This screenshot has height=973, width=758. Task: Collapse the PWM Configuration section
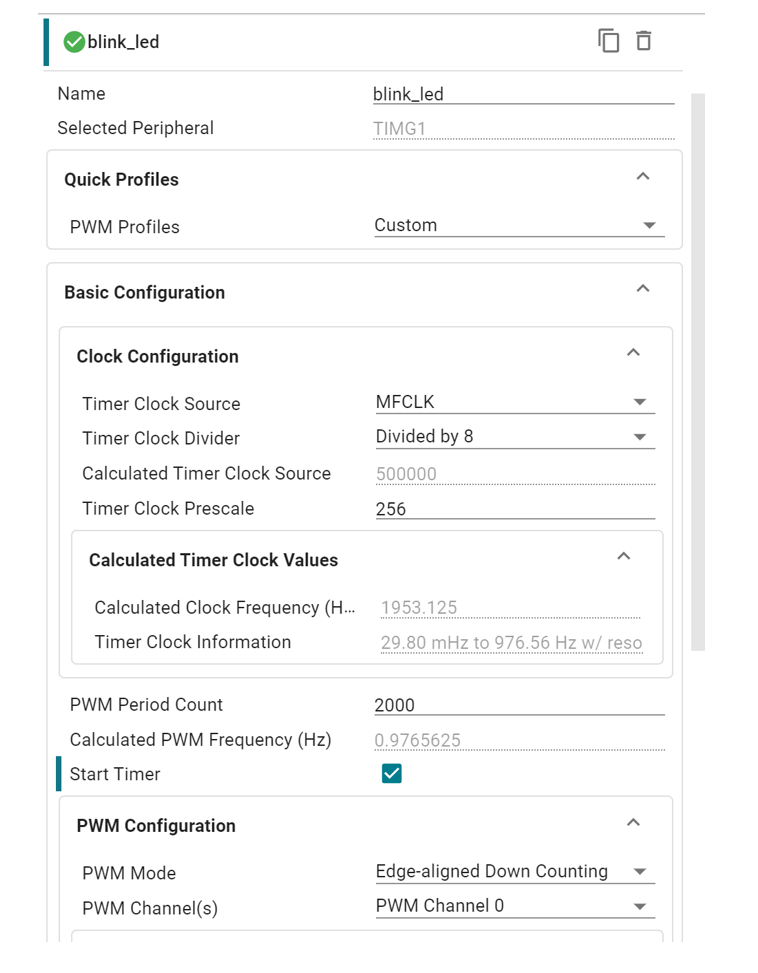point(633,823)
